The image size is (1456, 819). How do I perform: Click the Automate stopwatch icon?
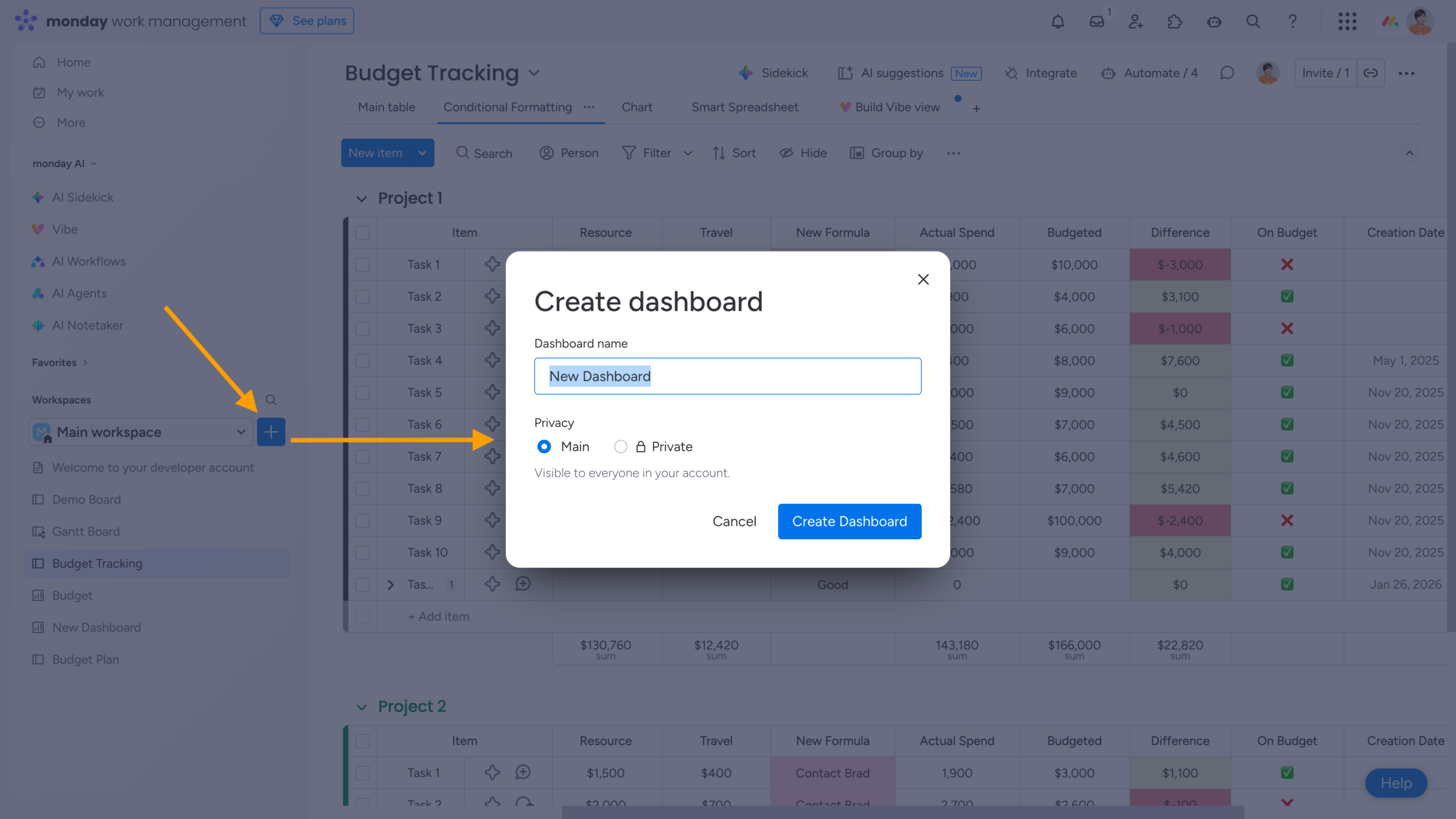(1108, 73)
